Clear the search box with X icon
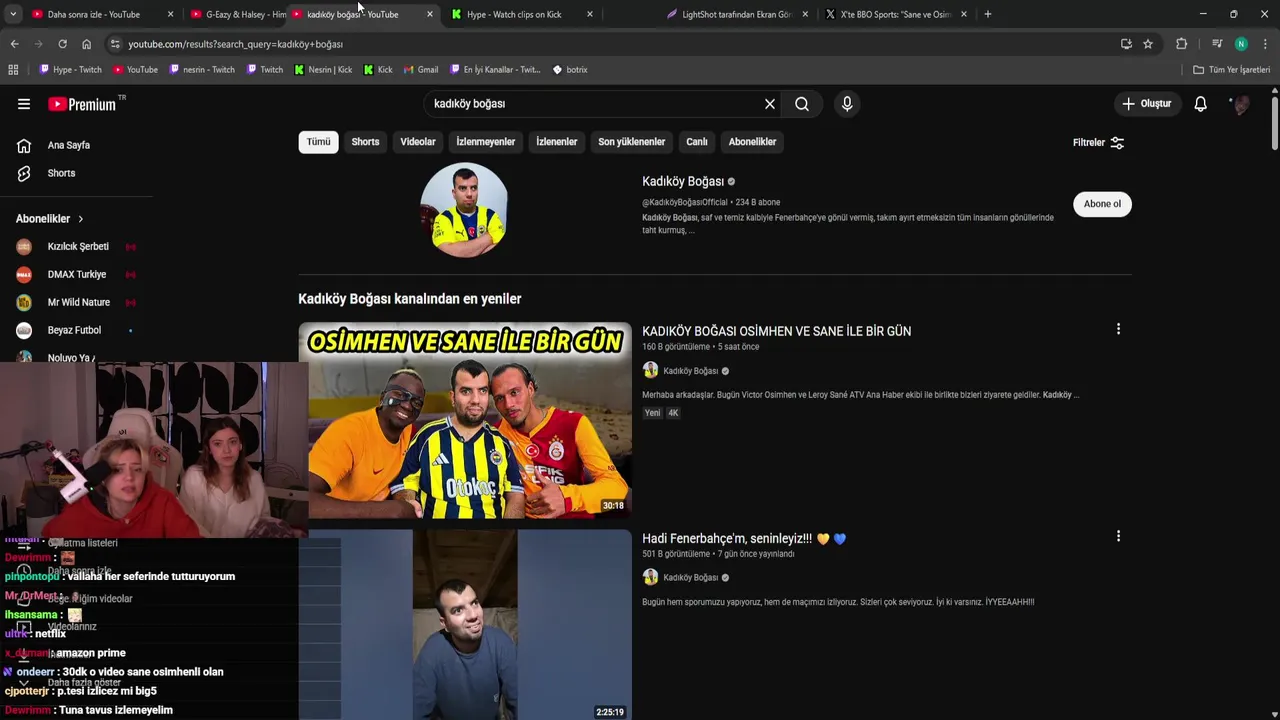Viewport: 1280px width, 720px height. point(770,104)
